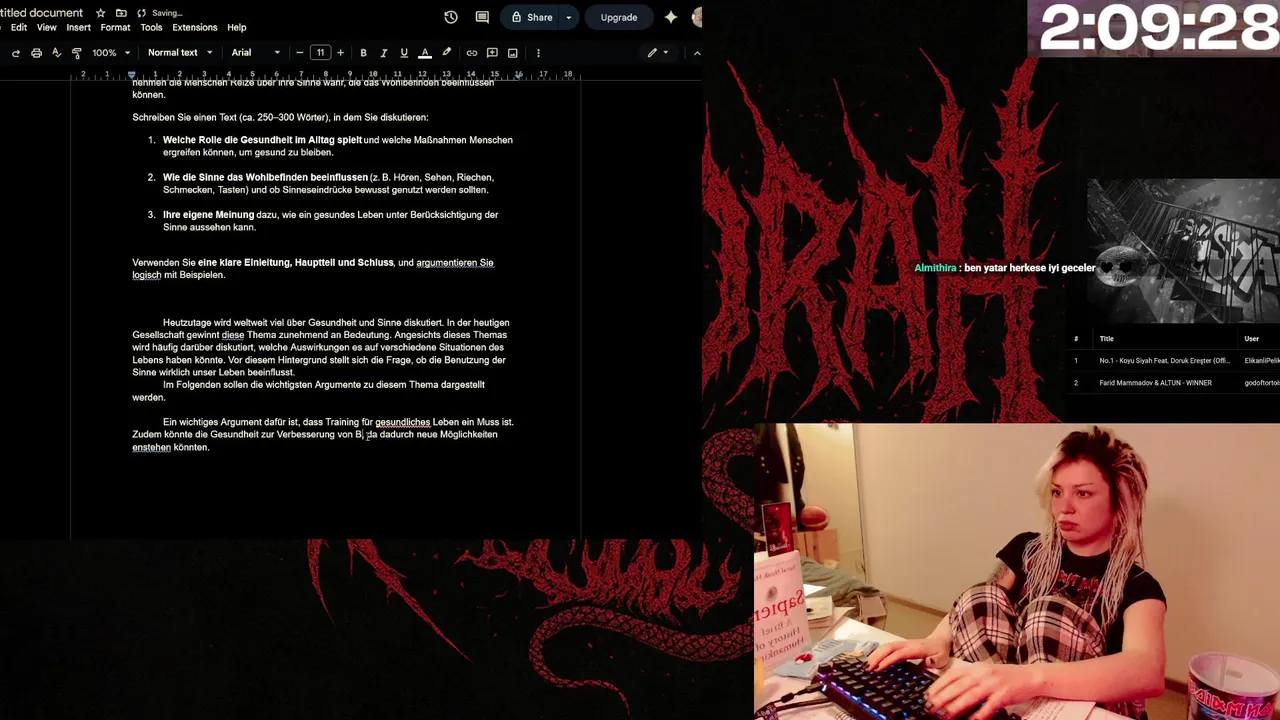Click the document title field

42,13
